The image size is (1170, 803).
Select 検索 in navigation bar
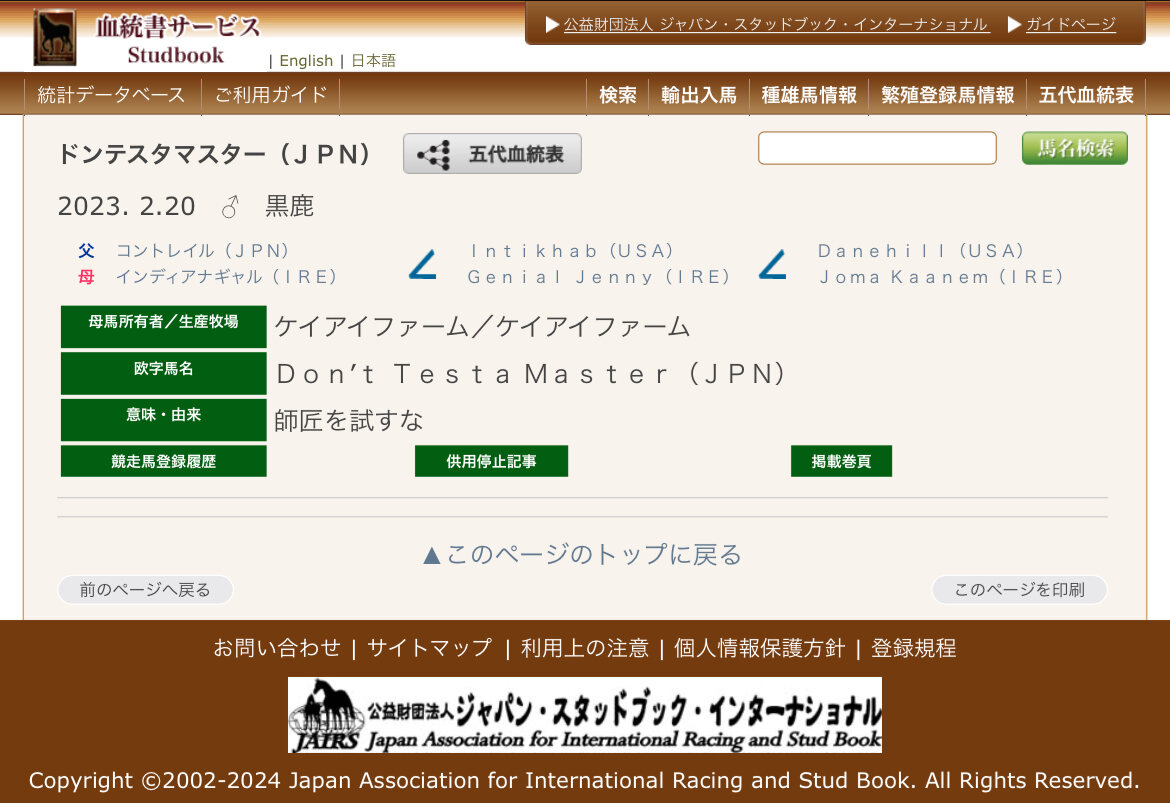[x=617, y=95]
